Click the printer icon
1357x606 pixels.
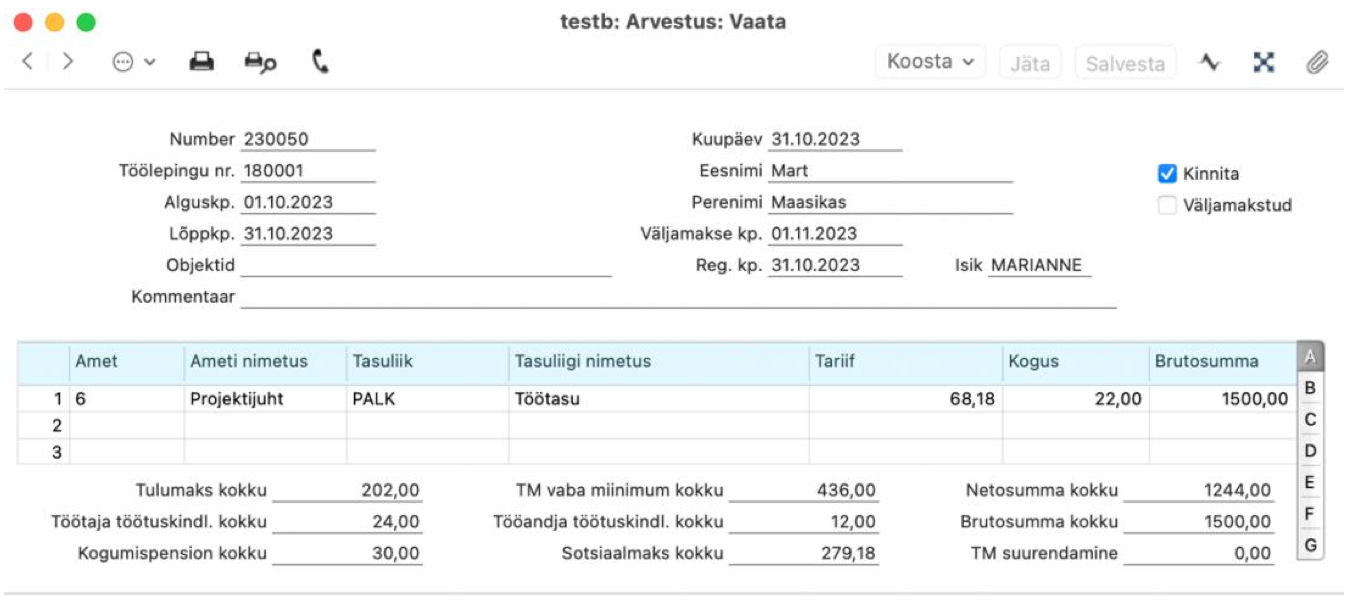[202, 62]
